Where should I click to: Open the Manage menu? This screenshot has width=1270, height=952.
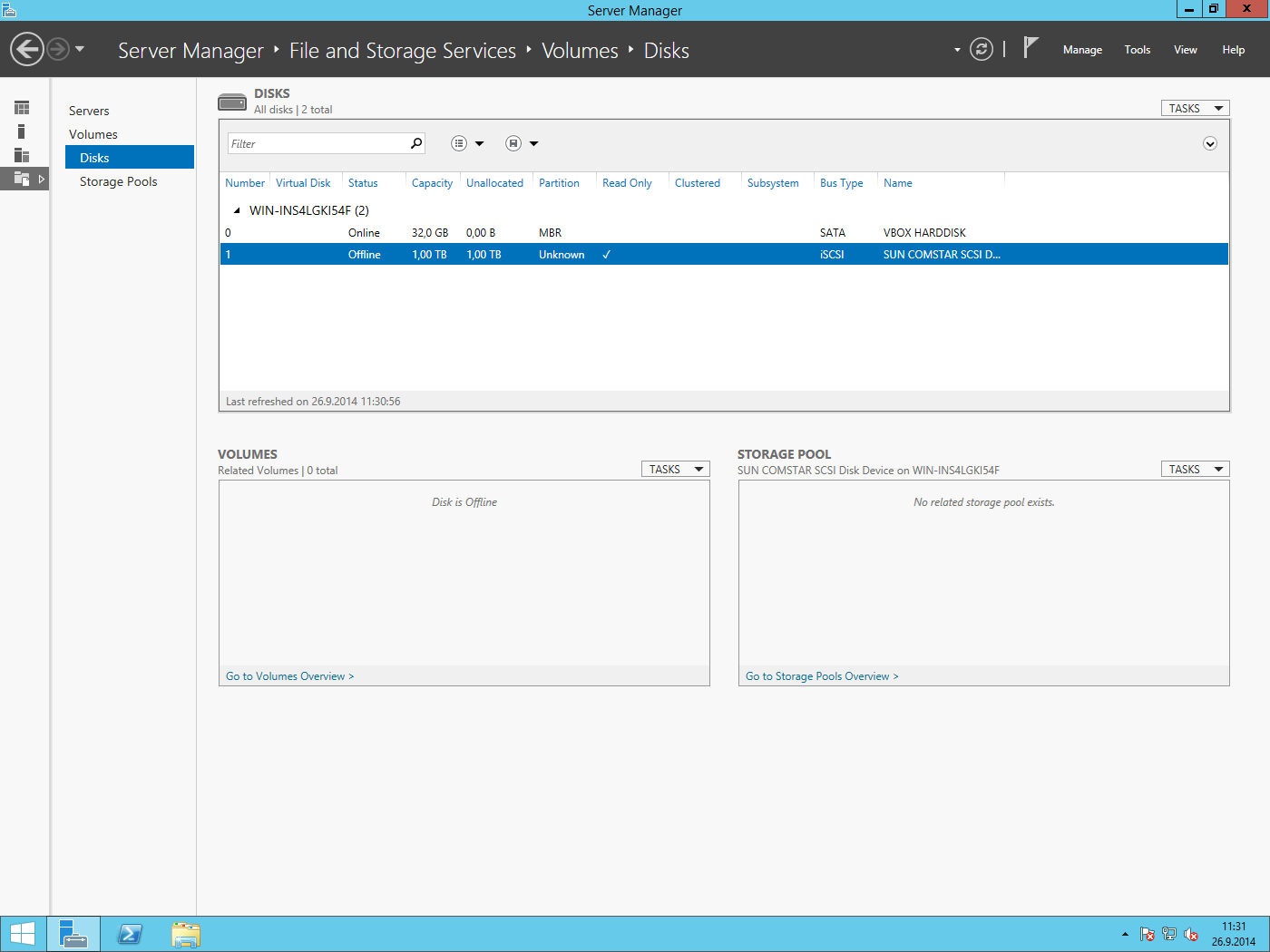pos(1082,50)
